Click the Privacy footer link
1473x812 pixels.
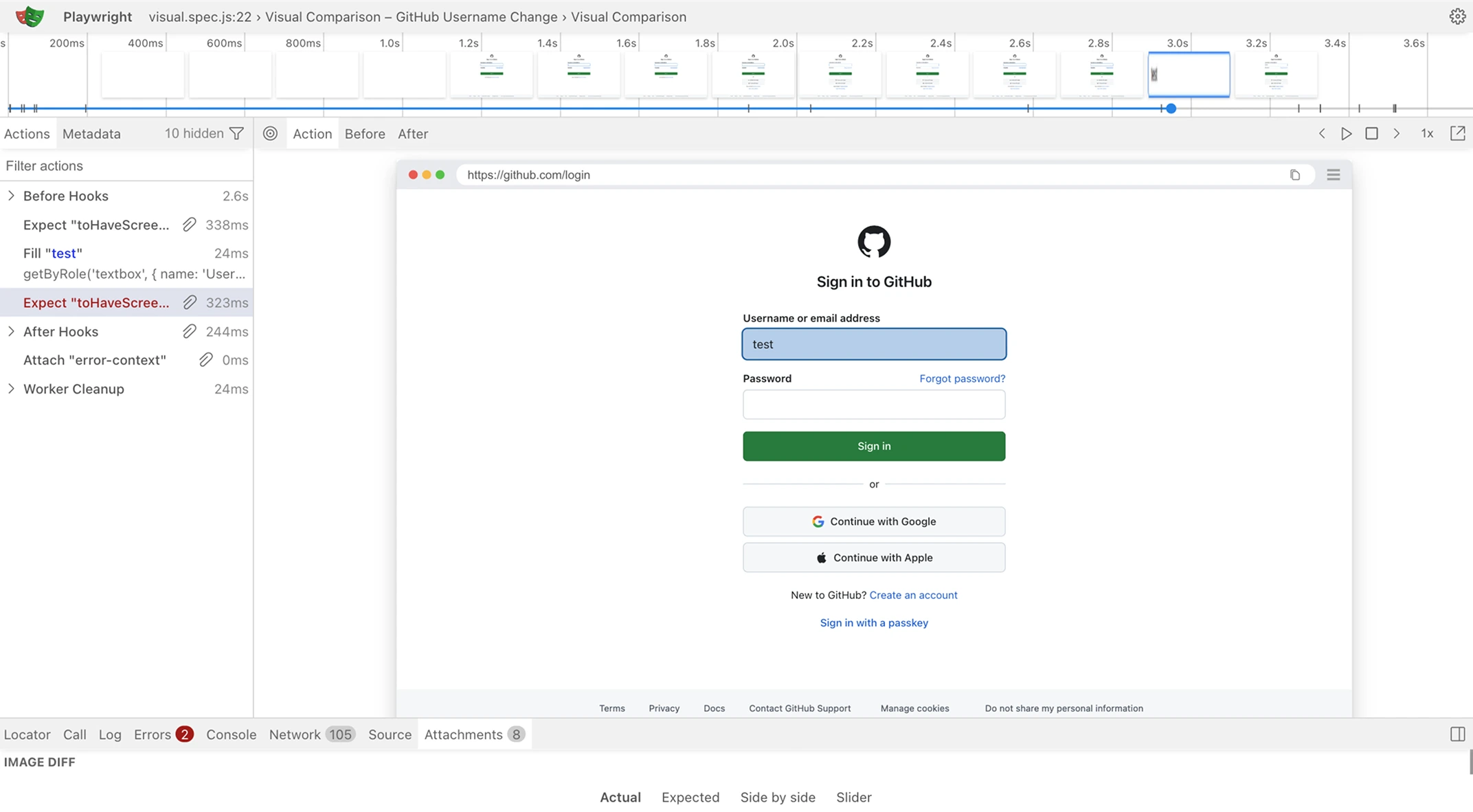coord(664,708)
